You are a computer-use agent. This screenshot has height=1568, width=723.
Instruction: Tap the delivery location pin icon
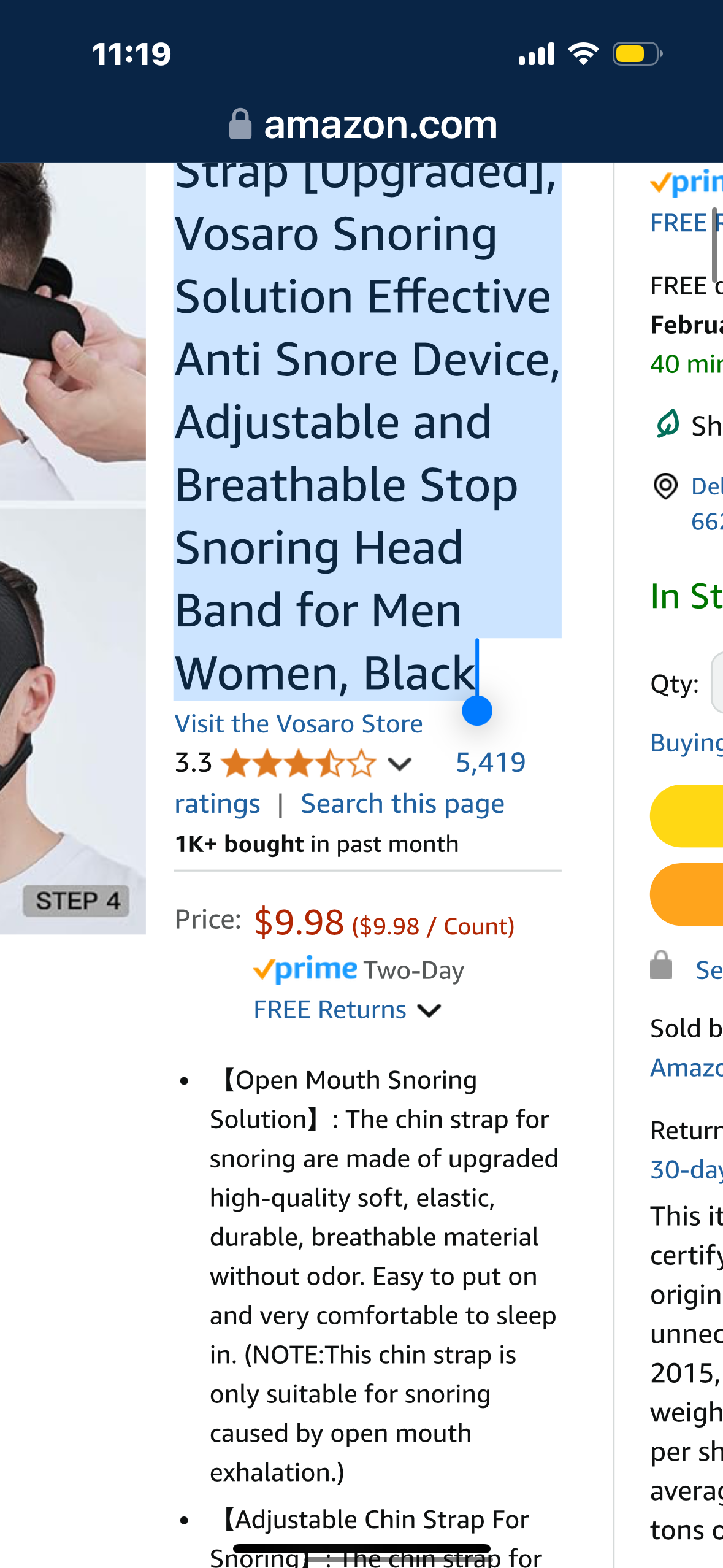coord(665,486)
